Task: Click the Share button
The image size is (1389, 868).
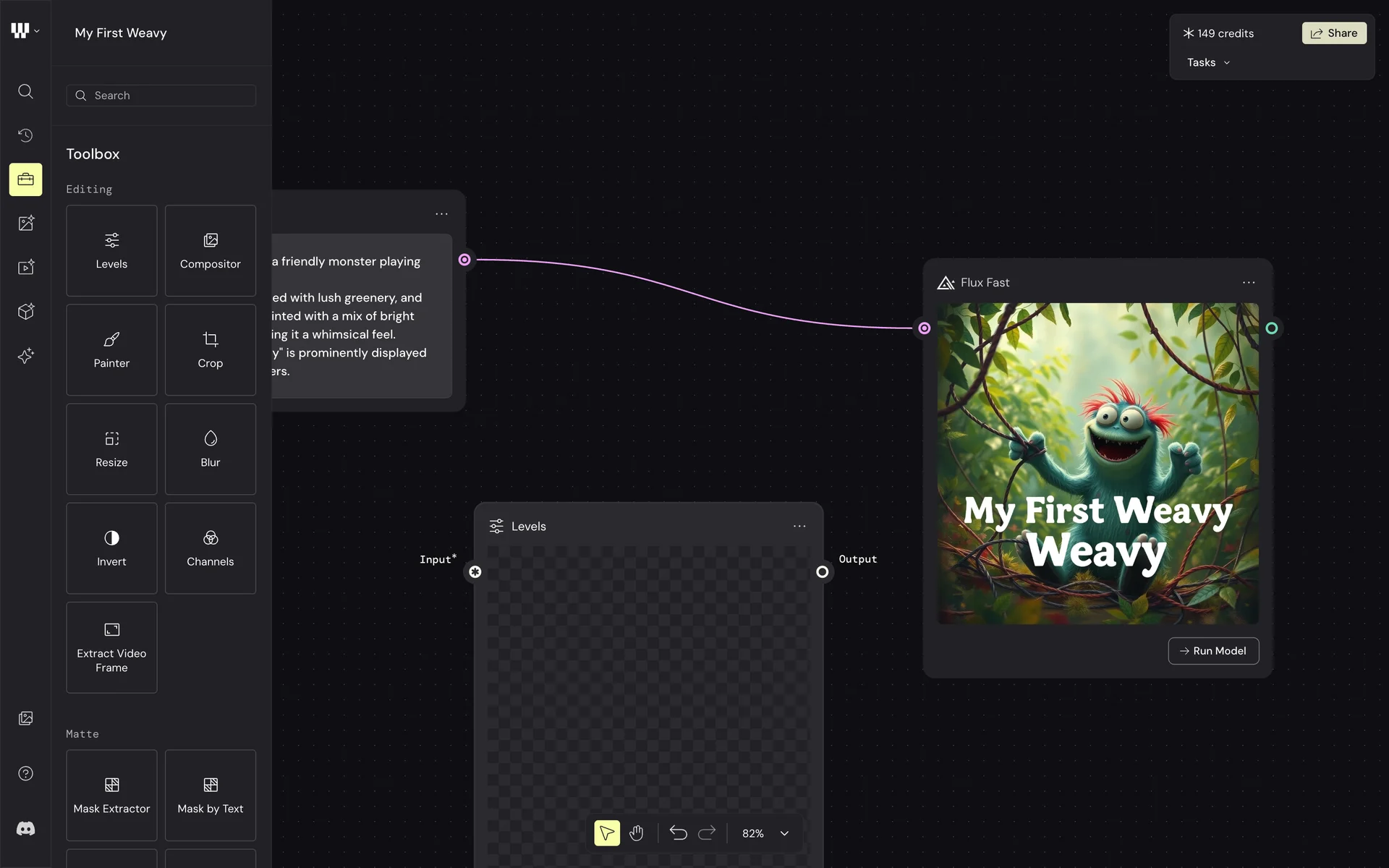Action: [x=1334, y=33]
